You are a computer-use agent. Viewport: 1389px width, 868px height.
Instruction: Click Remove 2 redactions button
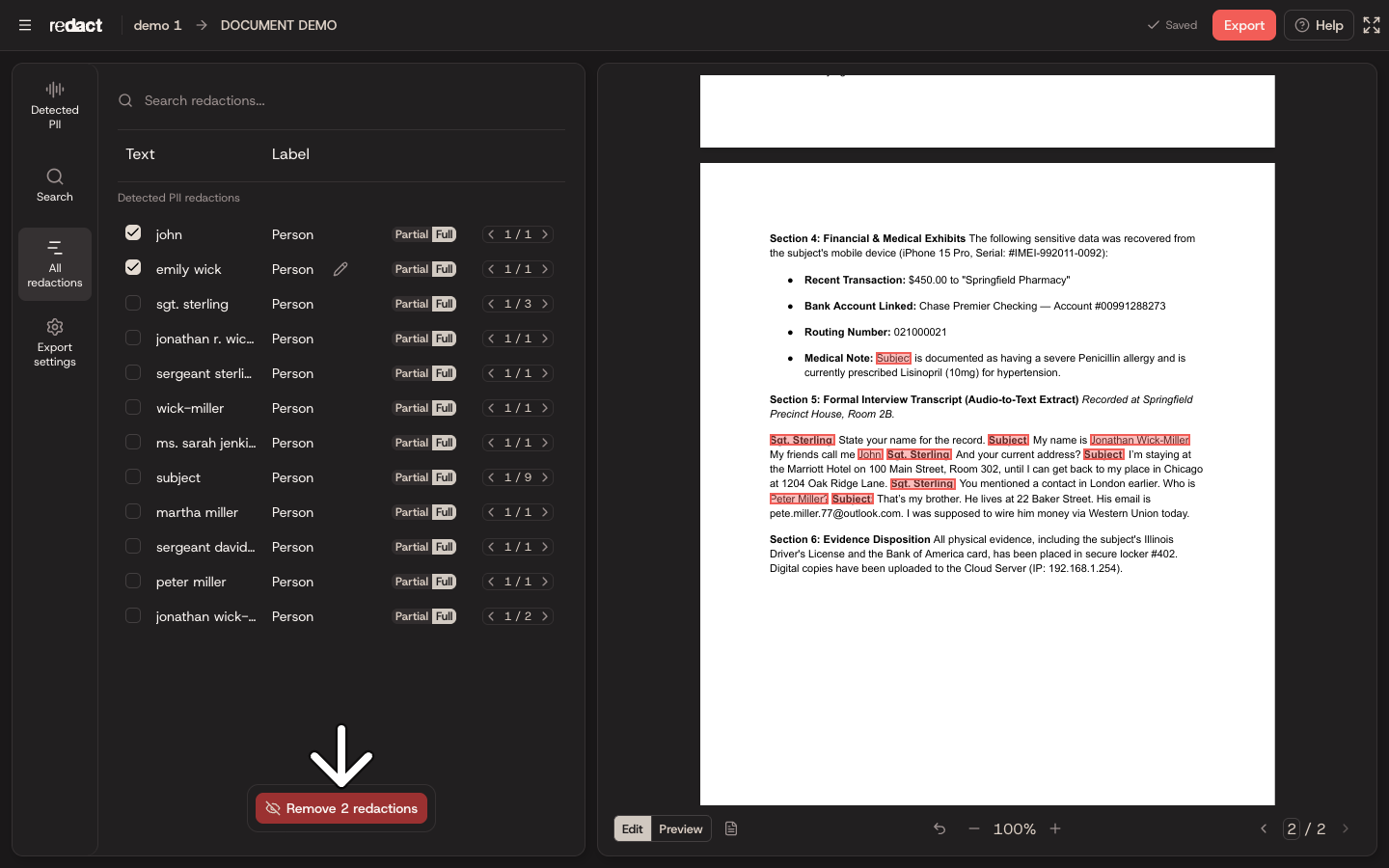[x=341, y=808]
